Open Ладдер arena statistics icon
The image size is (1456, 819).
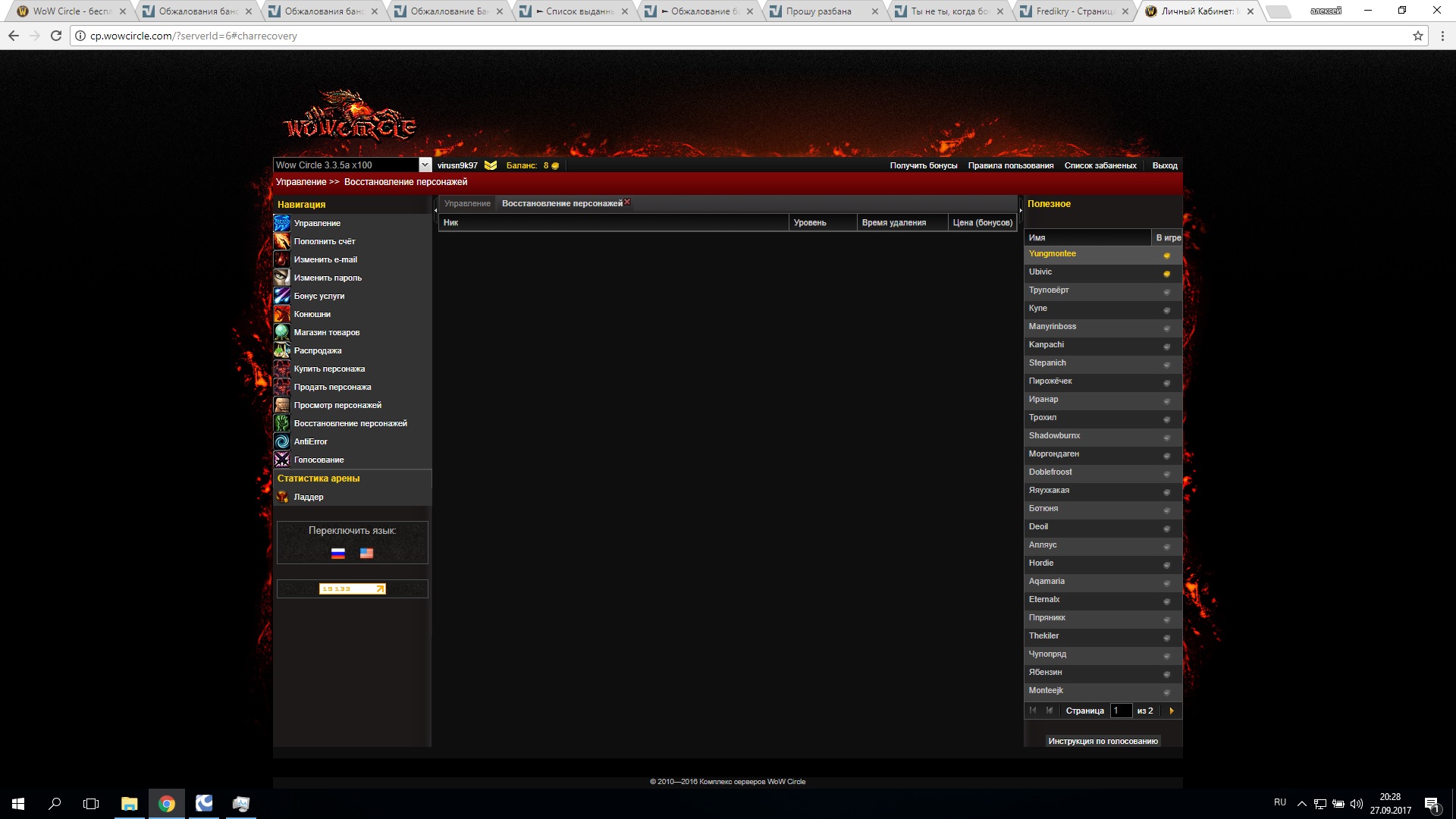click(281, 497)
